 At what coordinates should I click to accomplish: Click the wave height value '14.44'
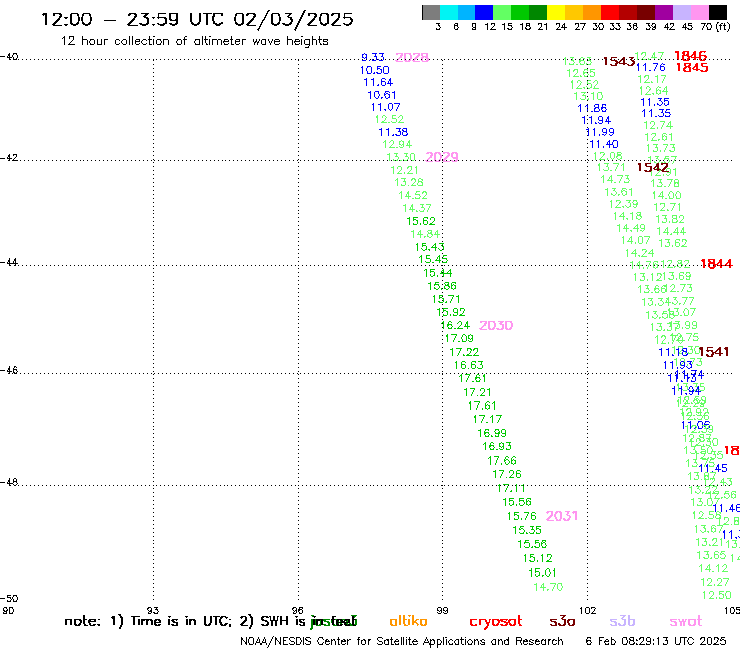[671, 231]
